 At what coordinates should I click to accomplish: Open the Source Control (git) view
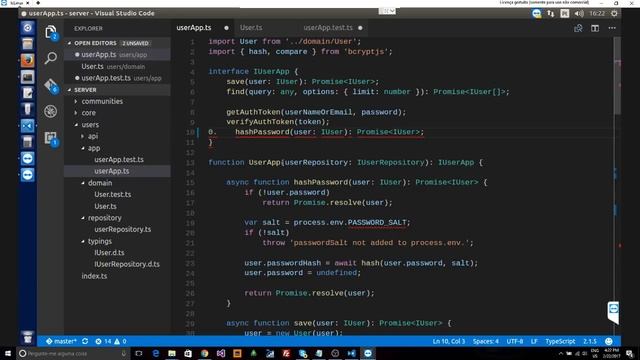click(51, 86)
